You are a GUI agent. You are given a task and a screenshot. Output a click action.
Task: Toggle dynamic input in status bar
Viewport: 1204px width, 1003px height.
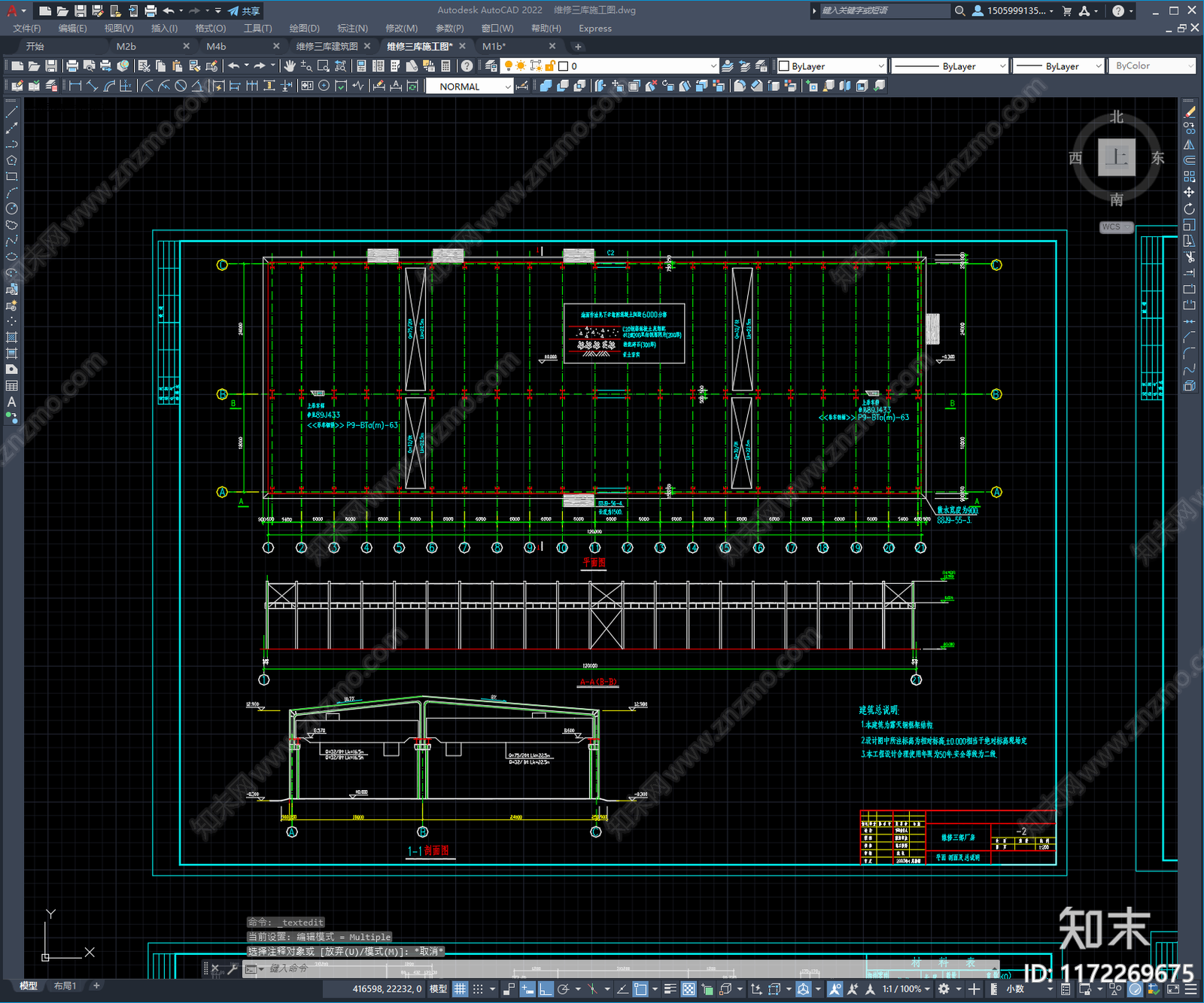(x=527, y=989)
